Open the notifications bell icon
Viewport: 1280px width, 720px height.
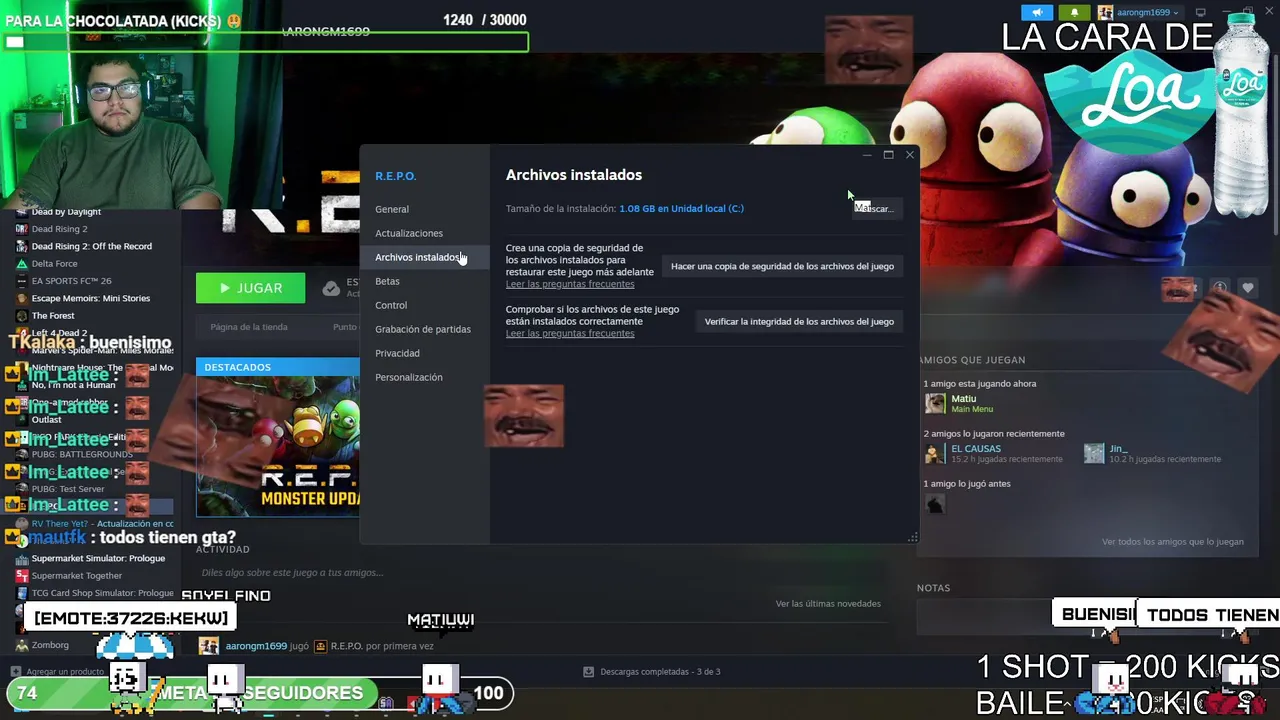pos(1074,13)
